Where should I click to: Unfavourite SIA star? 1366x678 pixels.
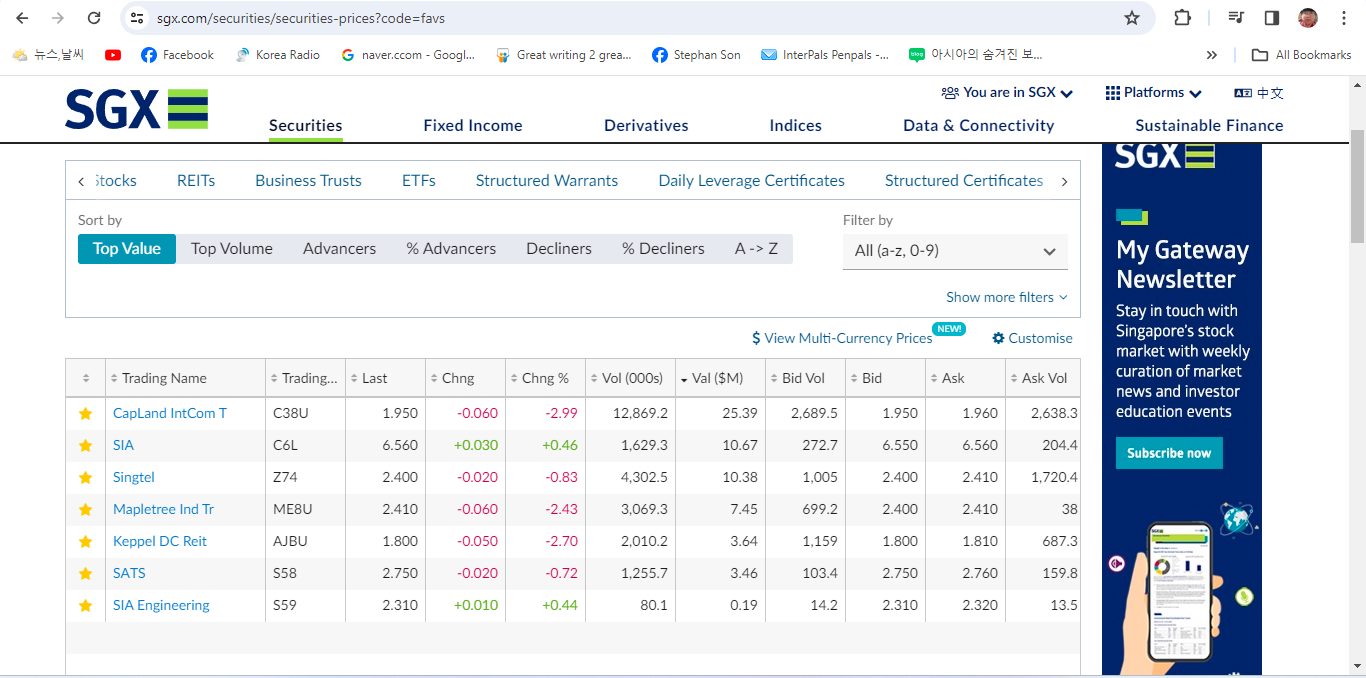click(85, 445)
